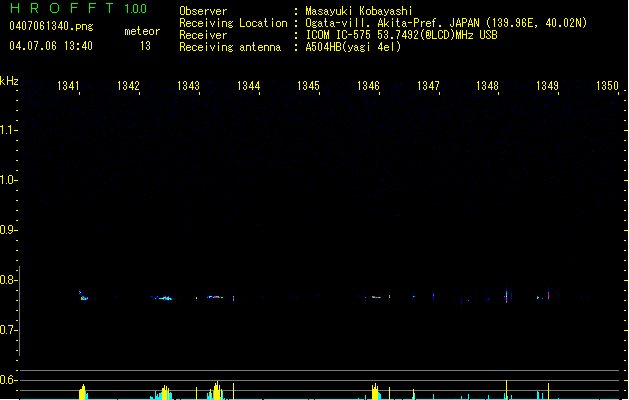Click the date stamp 04.07.06 13:40
The width and height of the screenshot is (629, 400).
[x=51, y=46]
